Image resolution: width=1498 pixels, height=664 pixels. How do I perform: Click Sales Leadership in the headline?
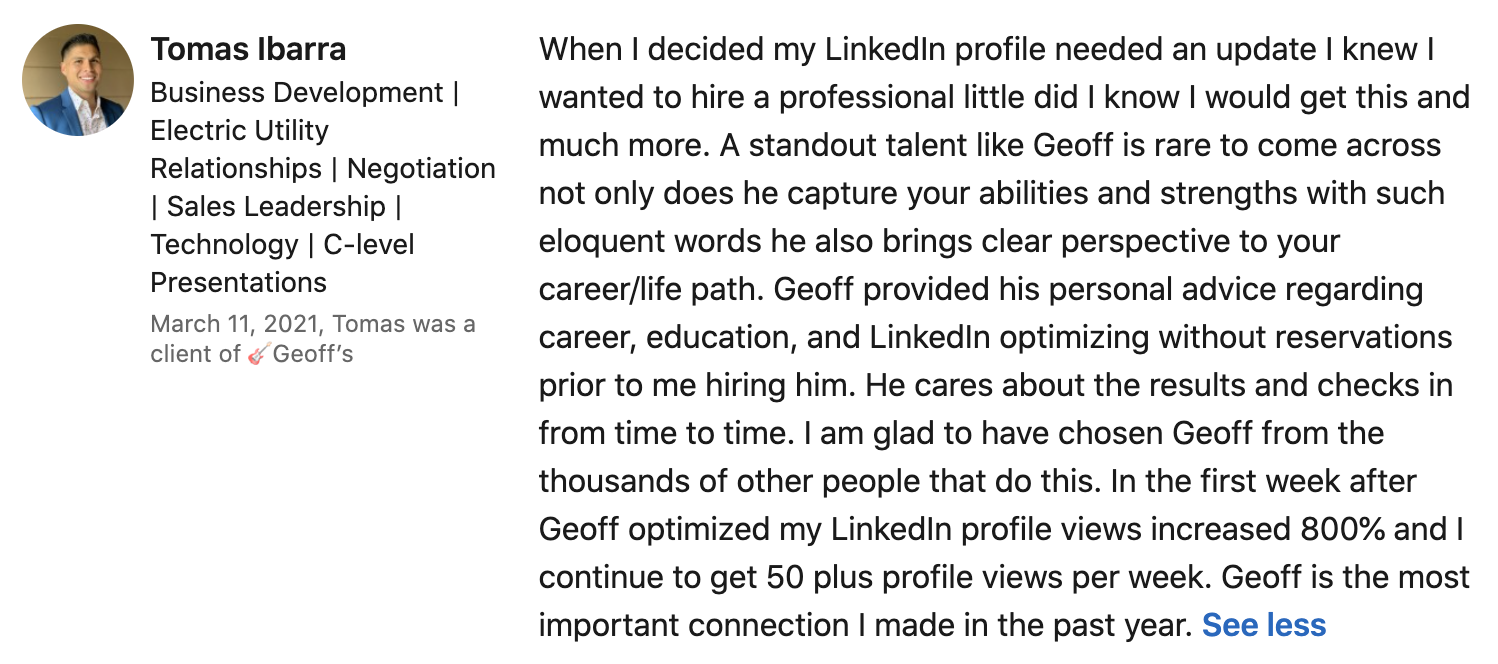(x=275, y=207)
